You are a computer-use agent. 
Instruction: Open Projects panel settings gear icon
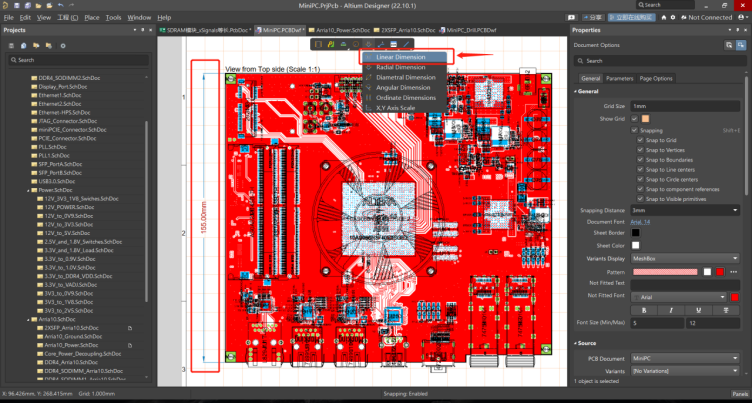63,45
